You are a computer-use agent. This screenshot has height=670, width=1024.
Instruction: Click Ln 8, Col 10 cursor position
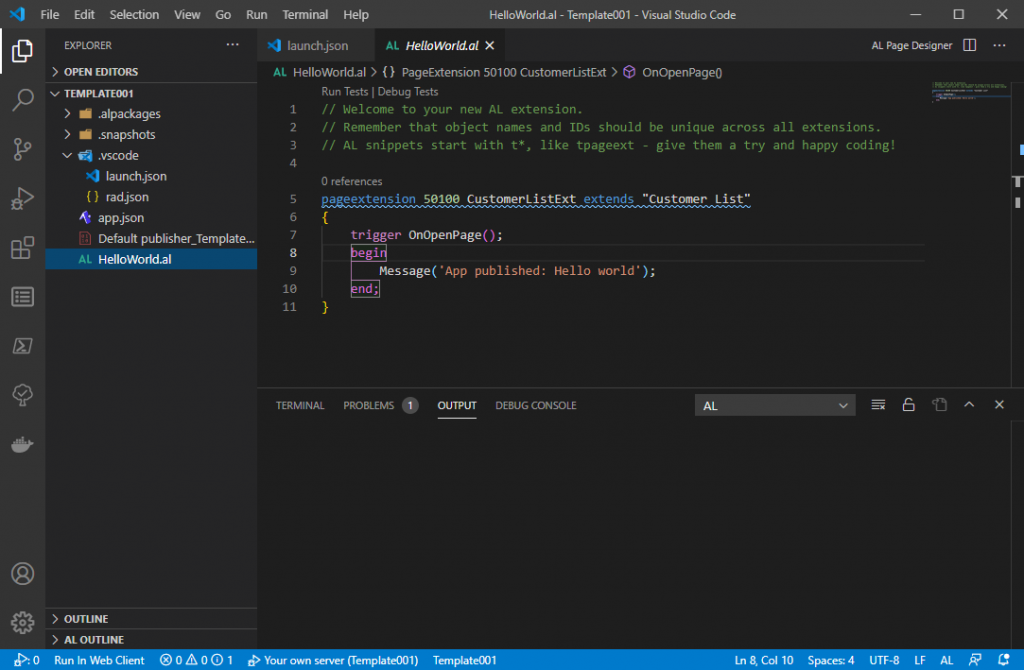pos(764,660)
